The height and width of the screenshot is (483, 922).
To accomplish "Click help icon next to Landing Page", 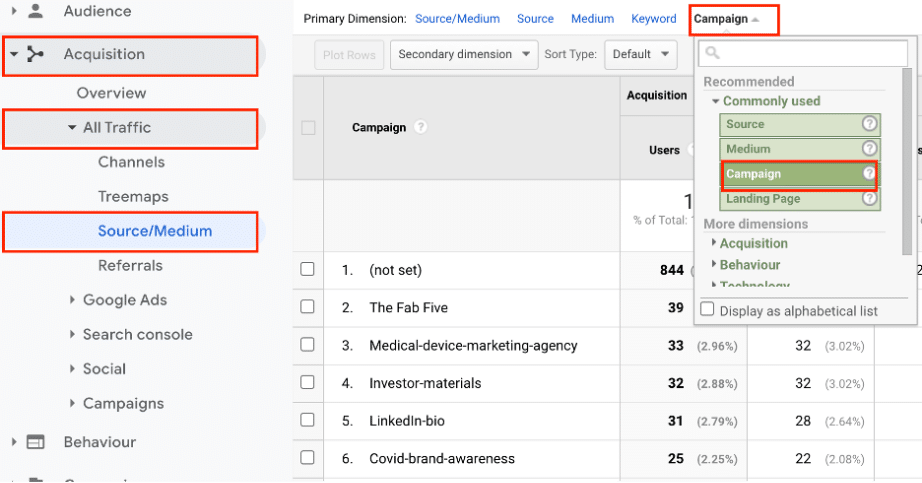I will pos(870,199).
